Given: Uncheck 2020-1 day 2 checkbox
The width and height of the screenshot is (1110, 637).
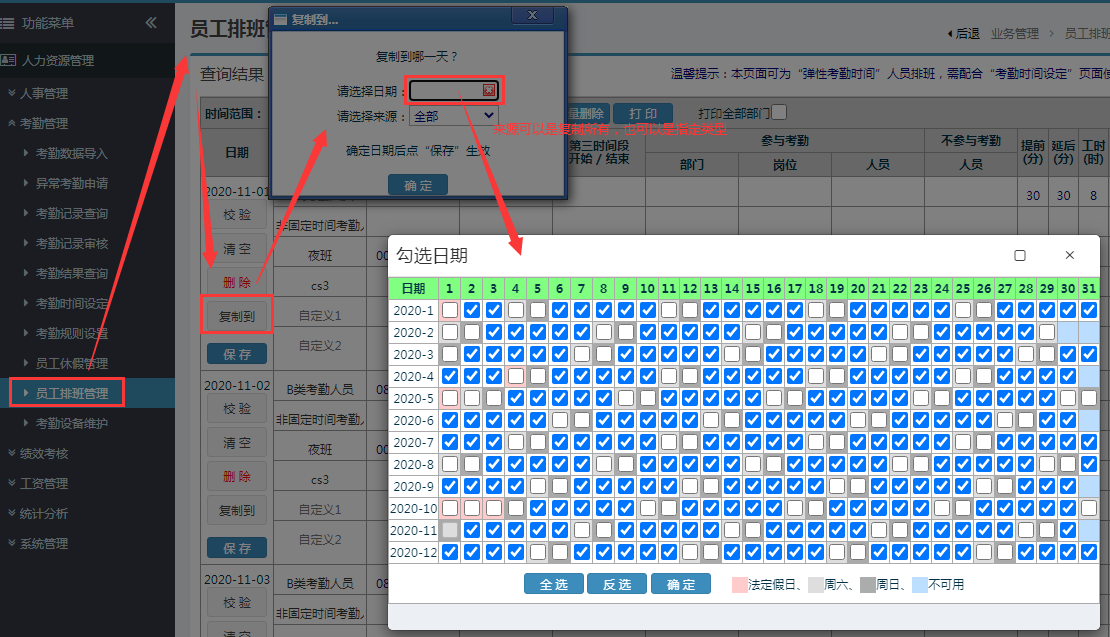Looking at the screenshot, I should [471, 310].
